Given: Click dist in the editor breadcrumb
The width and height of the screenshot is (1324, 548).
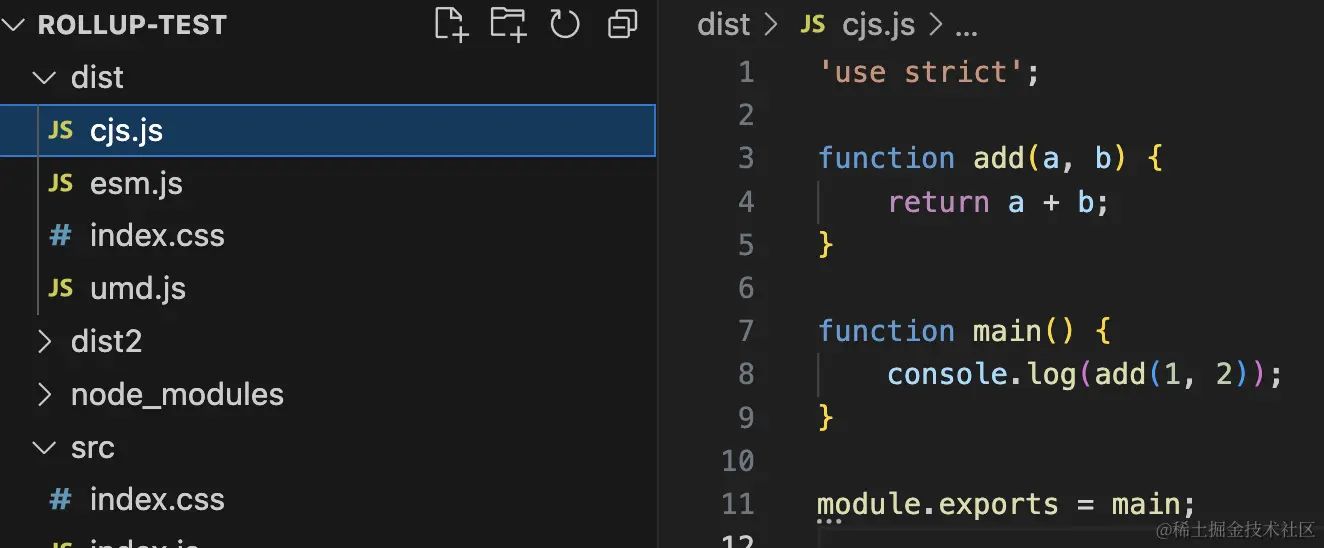Looking at the screenshot, I should pyautogui.click(x=724, y=25).
